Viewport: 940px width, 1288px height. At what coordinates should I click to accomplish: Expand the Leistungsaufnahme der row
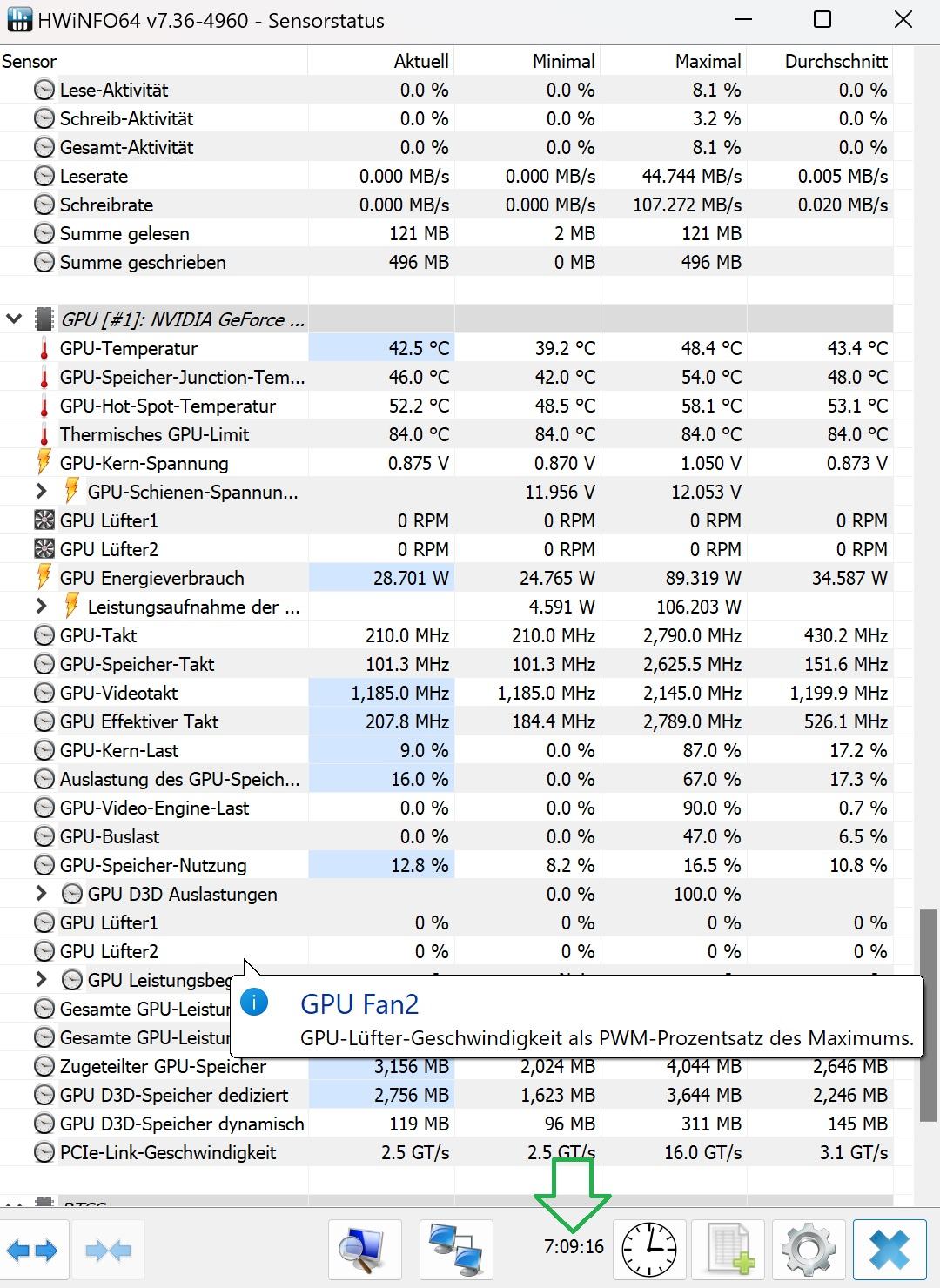coord(41,607)
